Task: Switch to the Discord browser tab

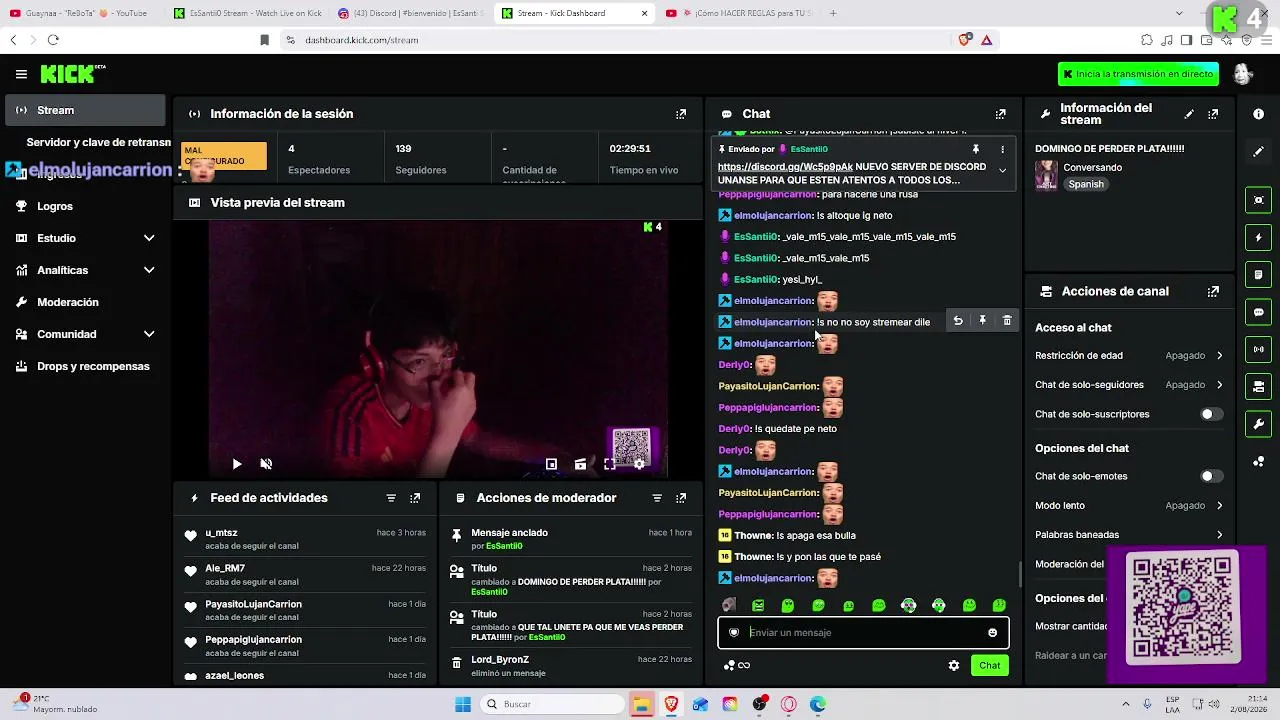Action: (410, 13)
